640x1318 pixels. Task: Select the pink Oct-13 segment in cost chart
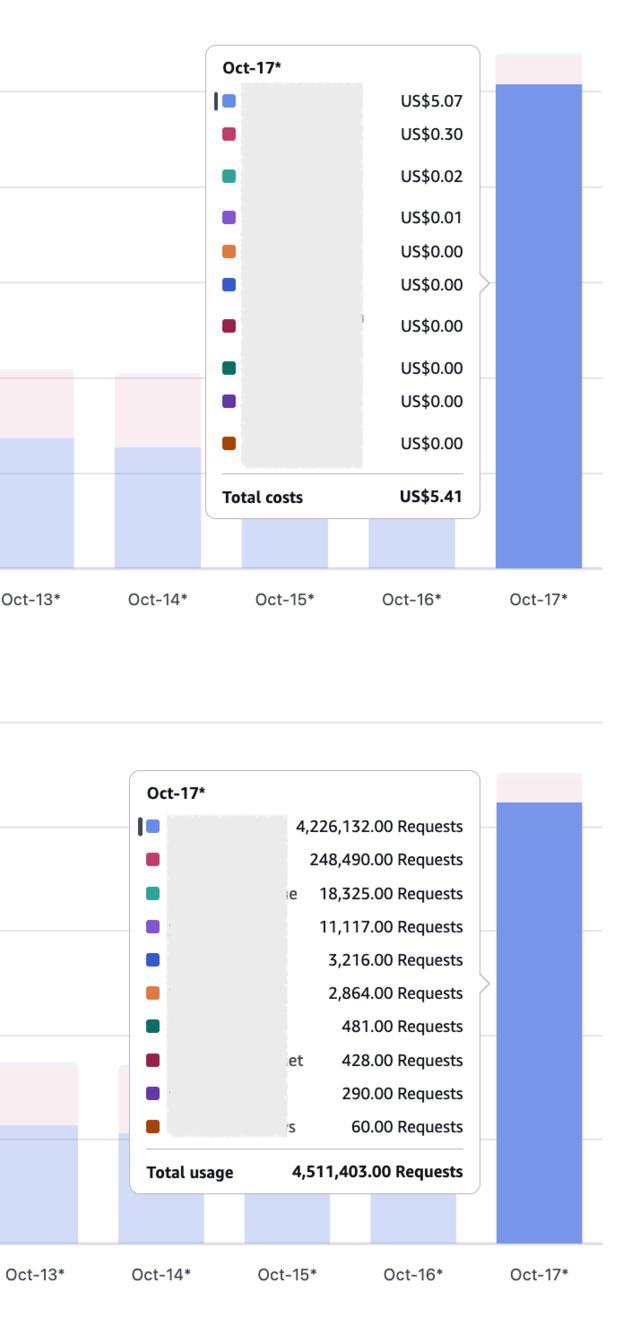37,404
